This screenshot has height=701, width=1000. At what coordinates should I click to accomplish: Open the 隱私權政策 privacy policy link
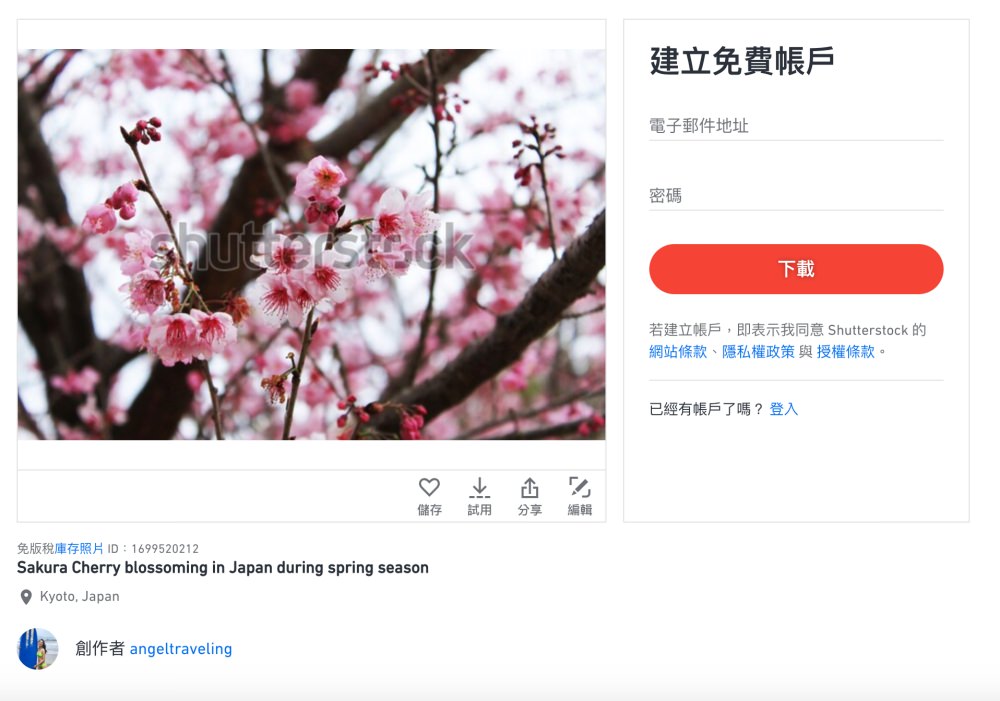(758, 351)
